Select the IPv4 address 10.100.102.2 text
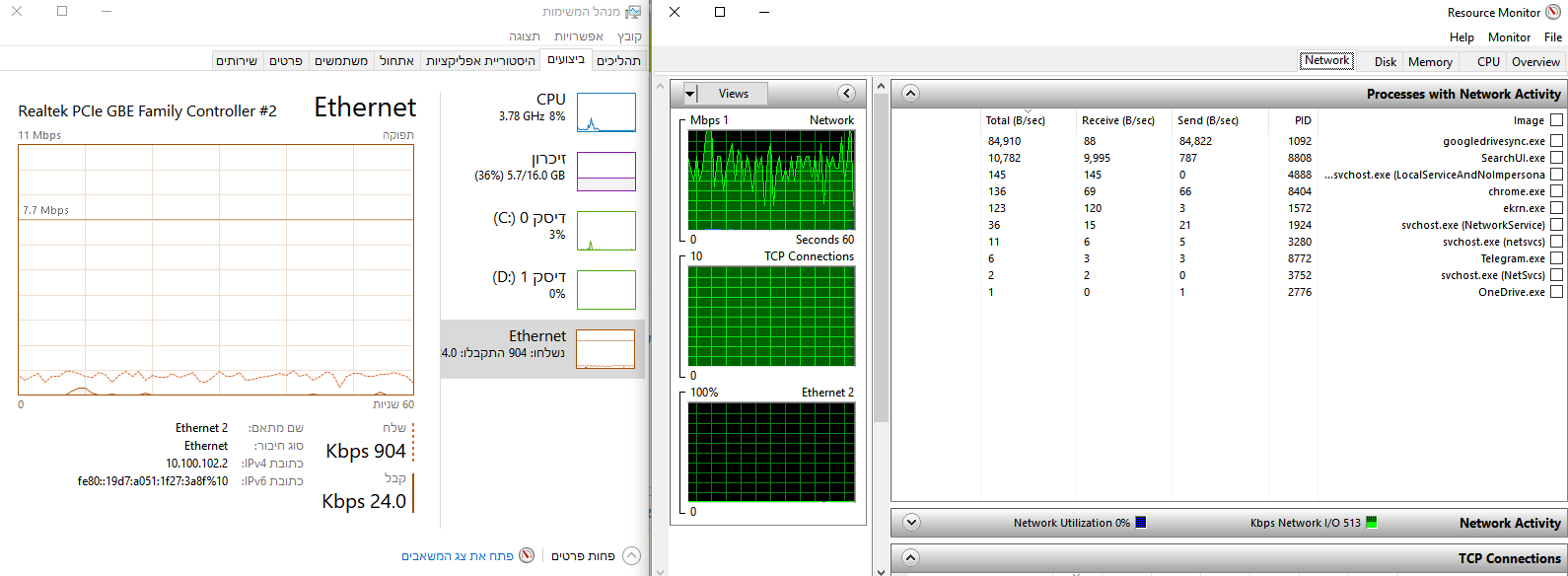1568x576 pixels. 196,464
